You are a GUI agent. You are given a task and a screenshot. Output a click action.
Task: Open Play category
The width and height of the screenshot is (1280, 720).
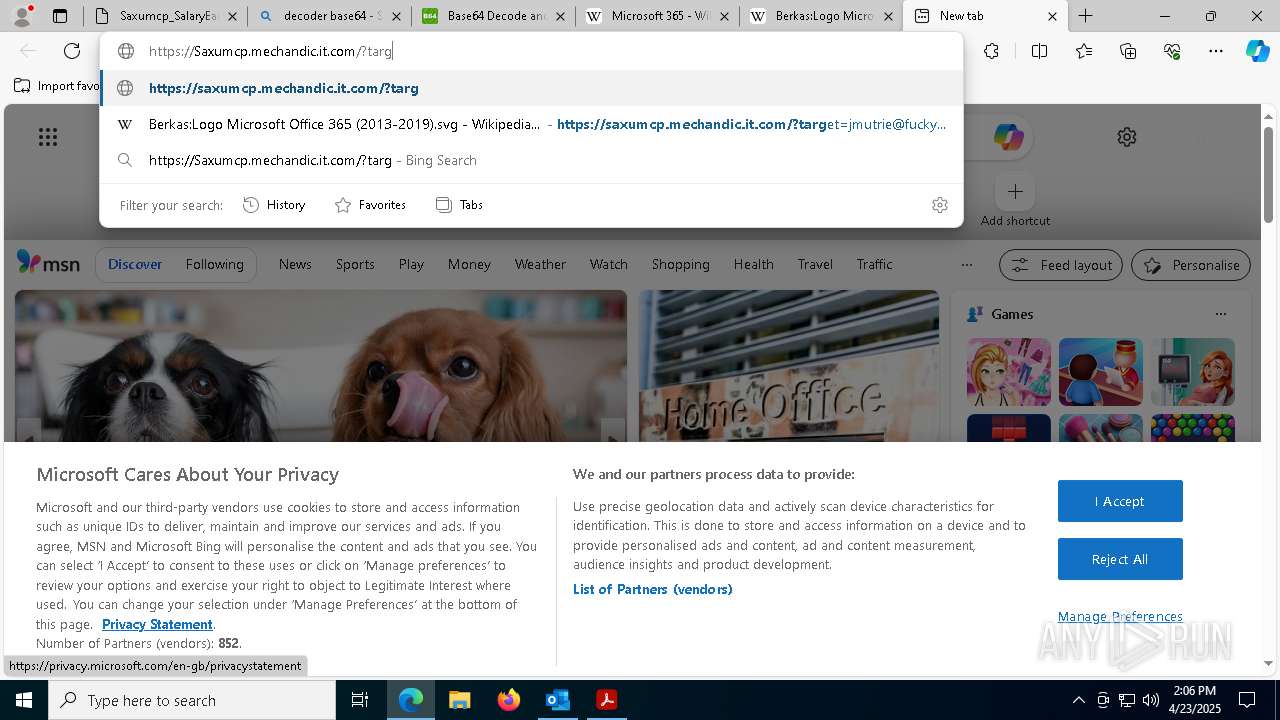coord(411,264)
